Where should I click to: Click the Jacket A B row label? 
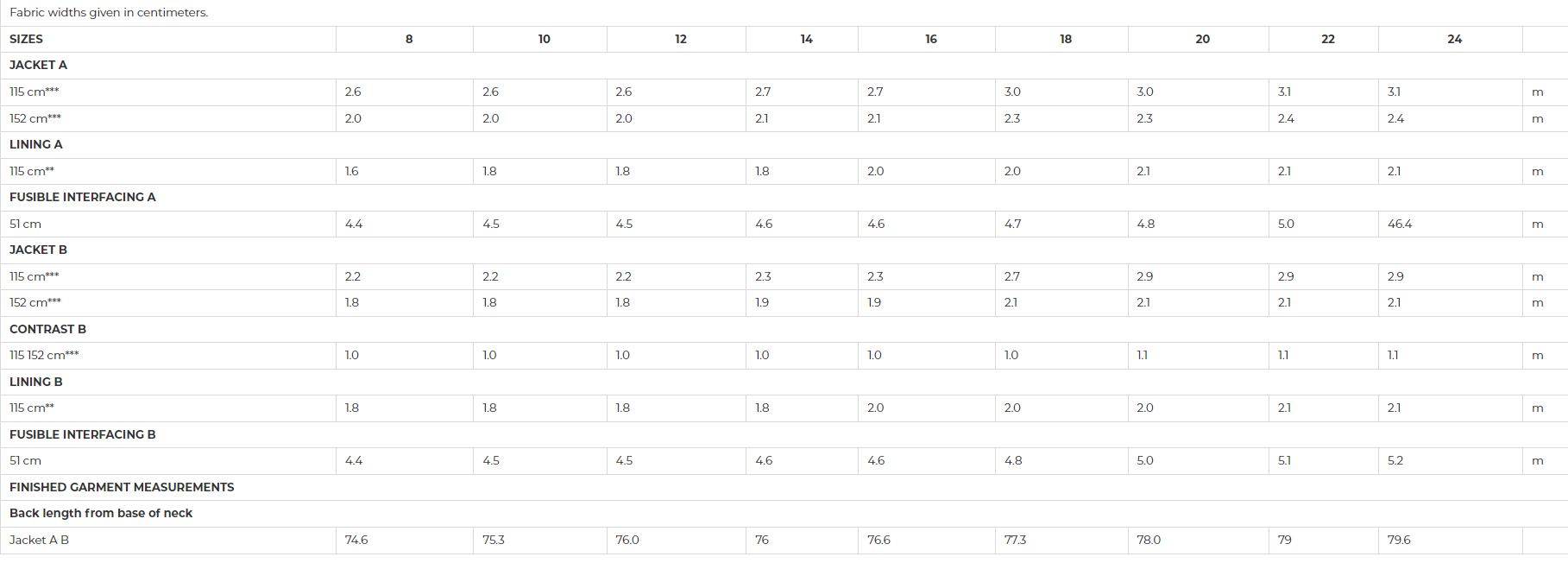coord(40,540)
